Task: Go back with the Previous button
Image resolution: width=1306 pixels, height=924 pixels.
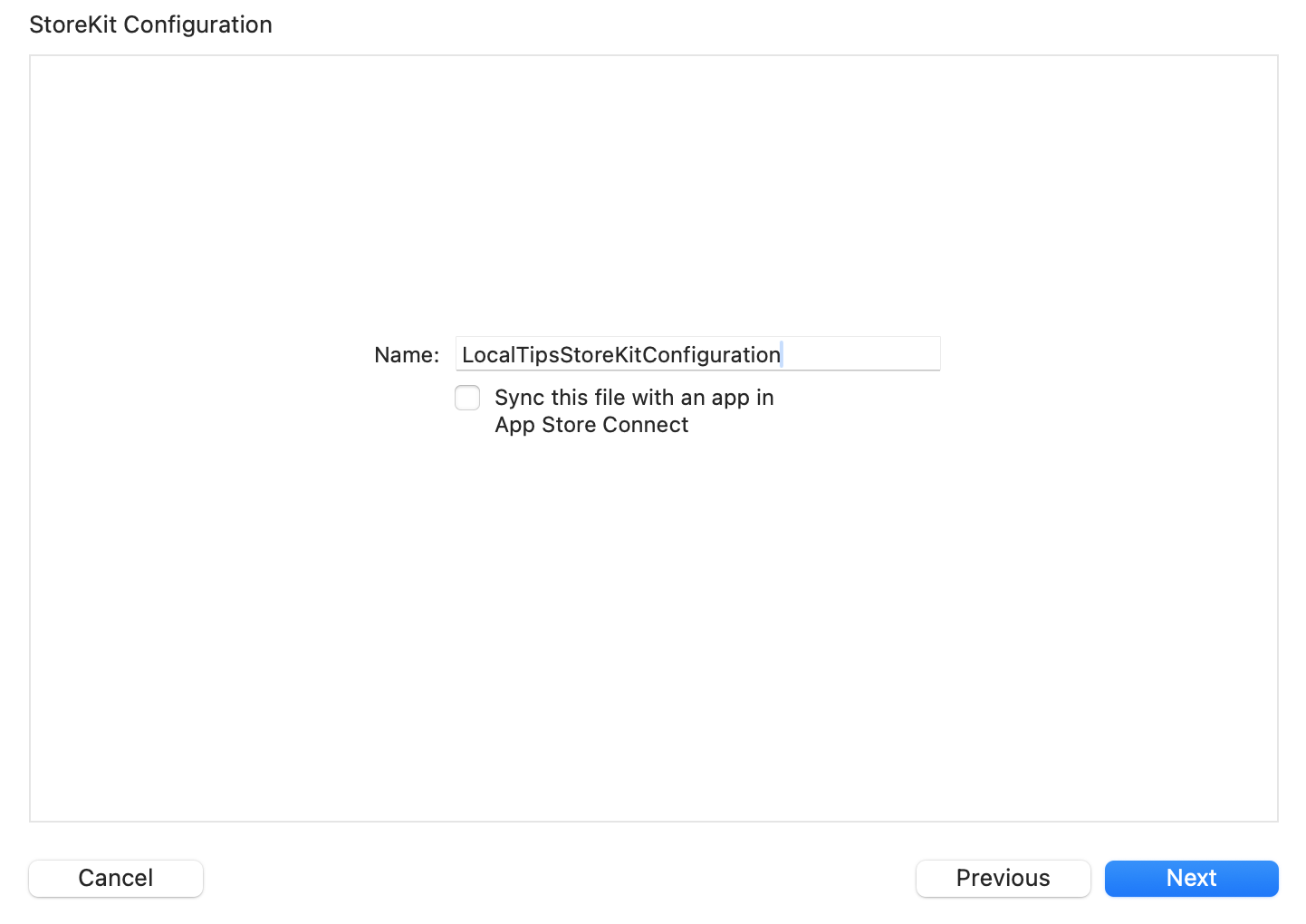Action: pos(1003,878)
